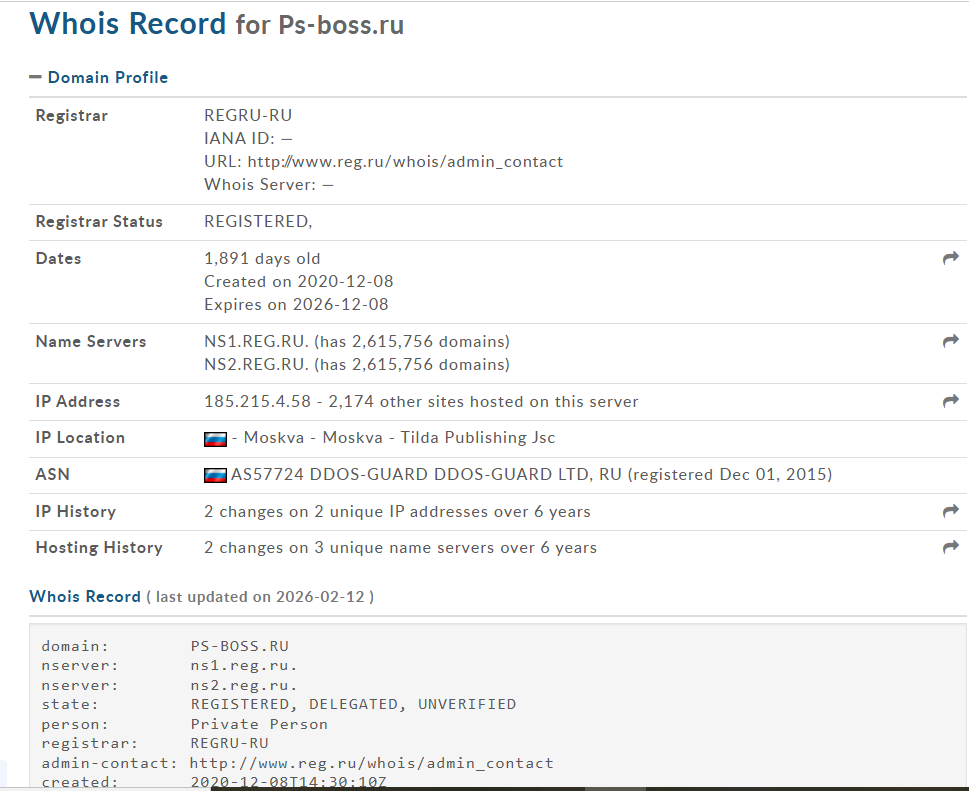Open the www.reg.ru URL in the Registrar row
This screenshot has height=791, width=969.
[405, 161]
